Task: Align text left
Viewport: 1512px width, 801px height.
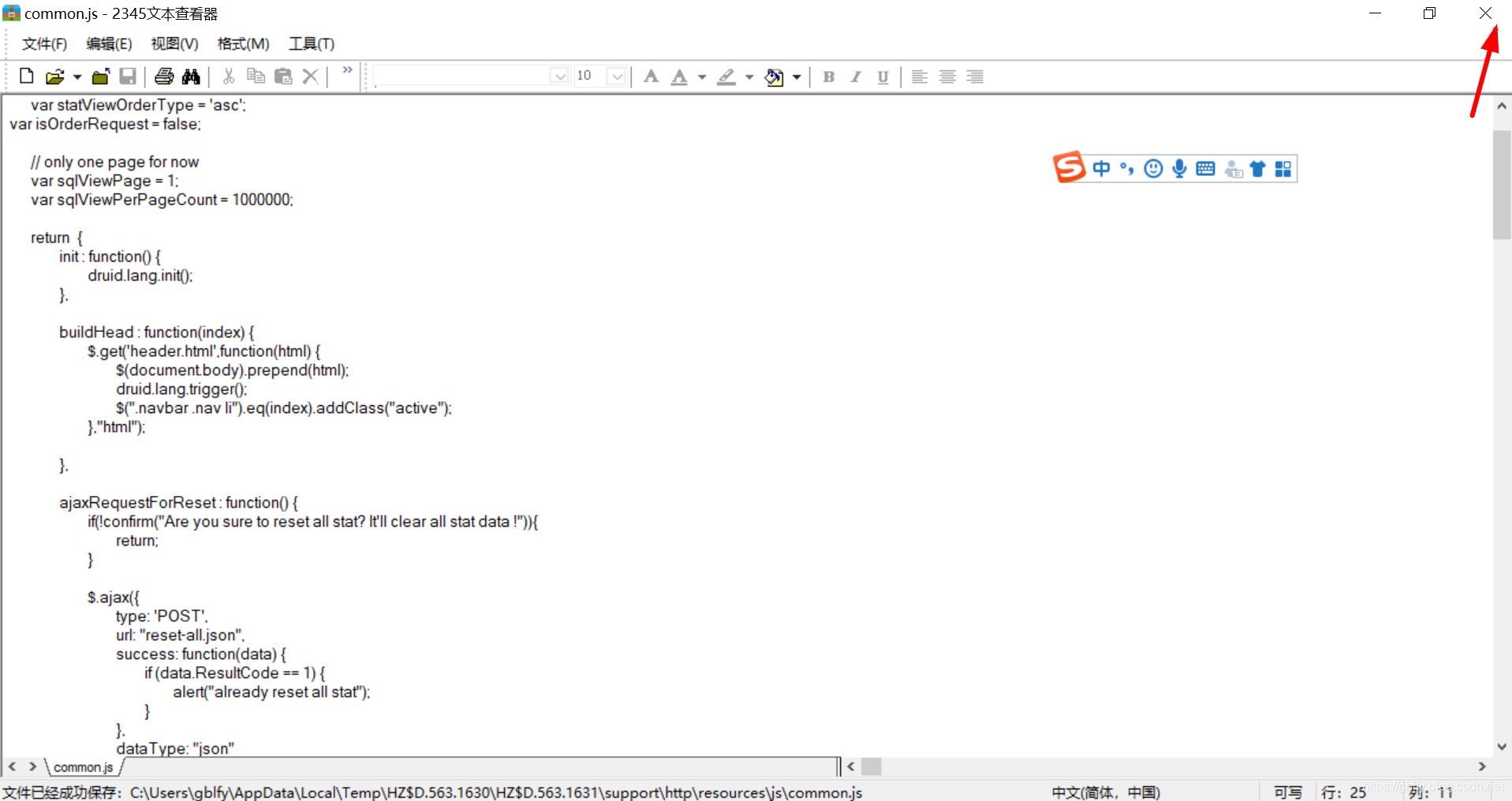Action: tap(920, 76)
